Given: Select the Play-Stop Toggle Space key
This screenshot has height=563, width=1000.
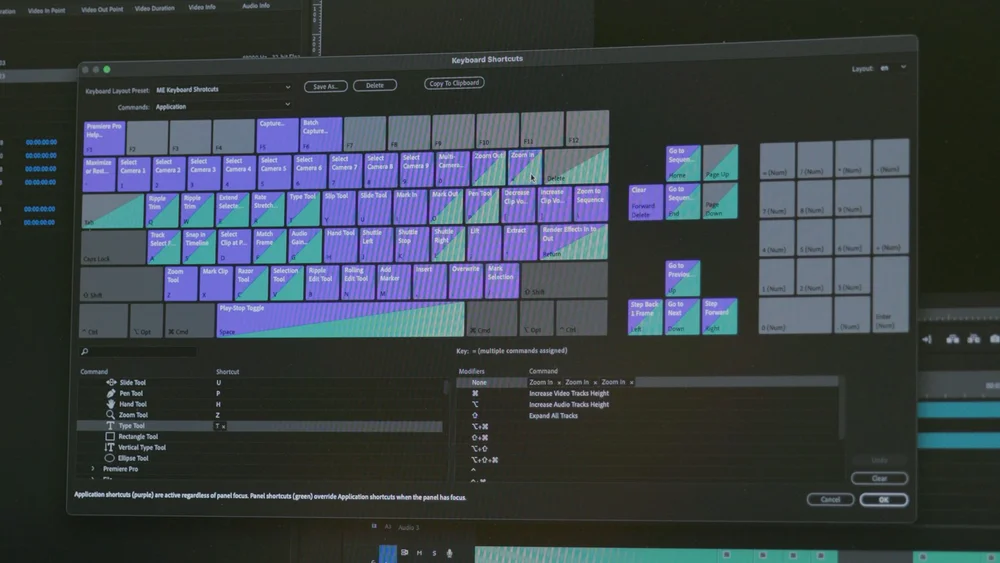Looking at the screenshot, I should (341, 319).
